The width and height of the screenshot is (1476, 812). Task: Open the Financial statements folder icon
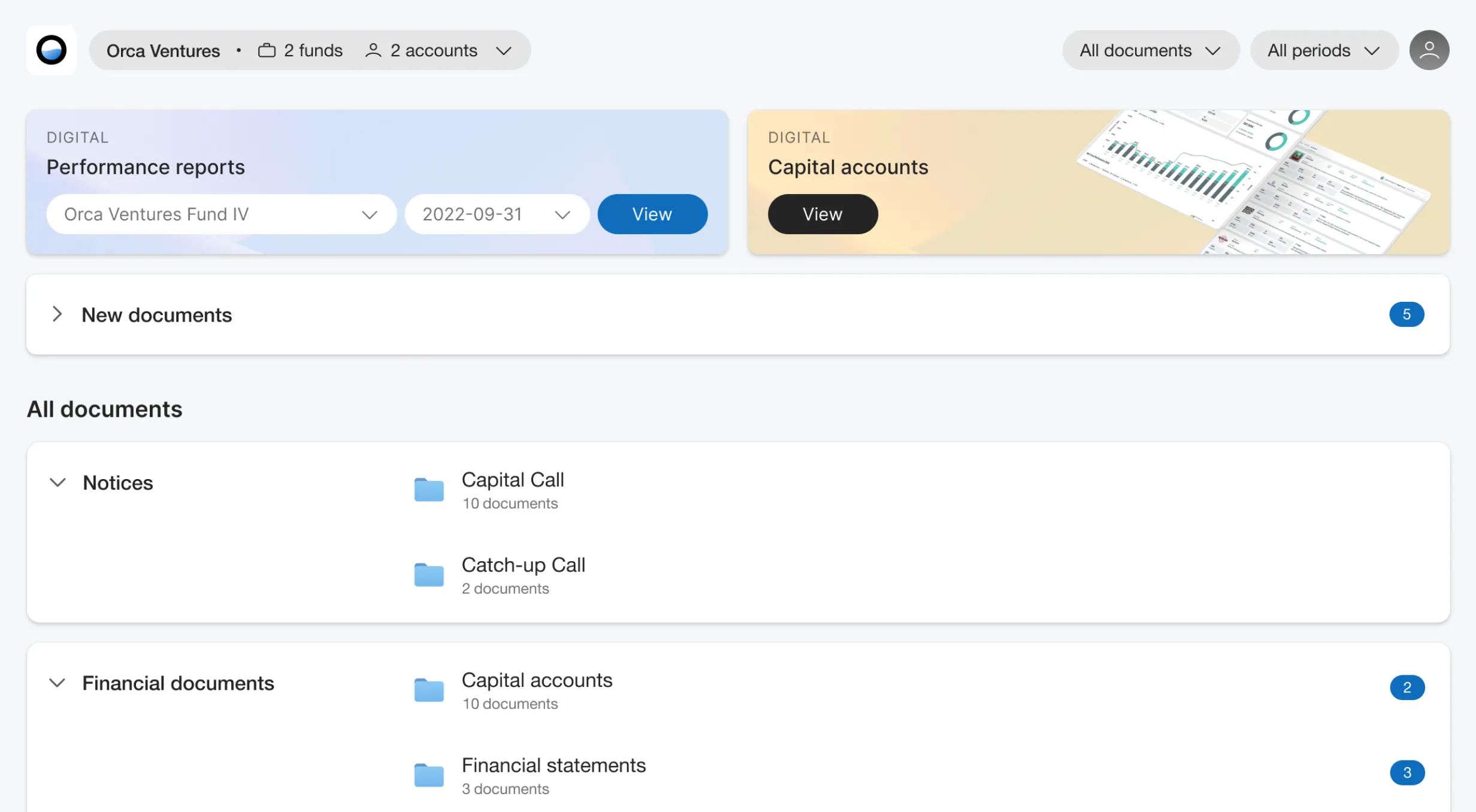click(x=429, y=775)
